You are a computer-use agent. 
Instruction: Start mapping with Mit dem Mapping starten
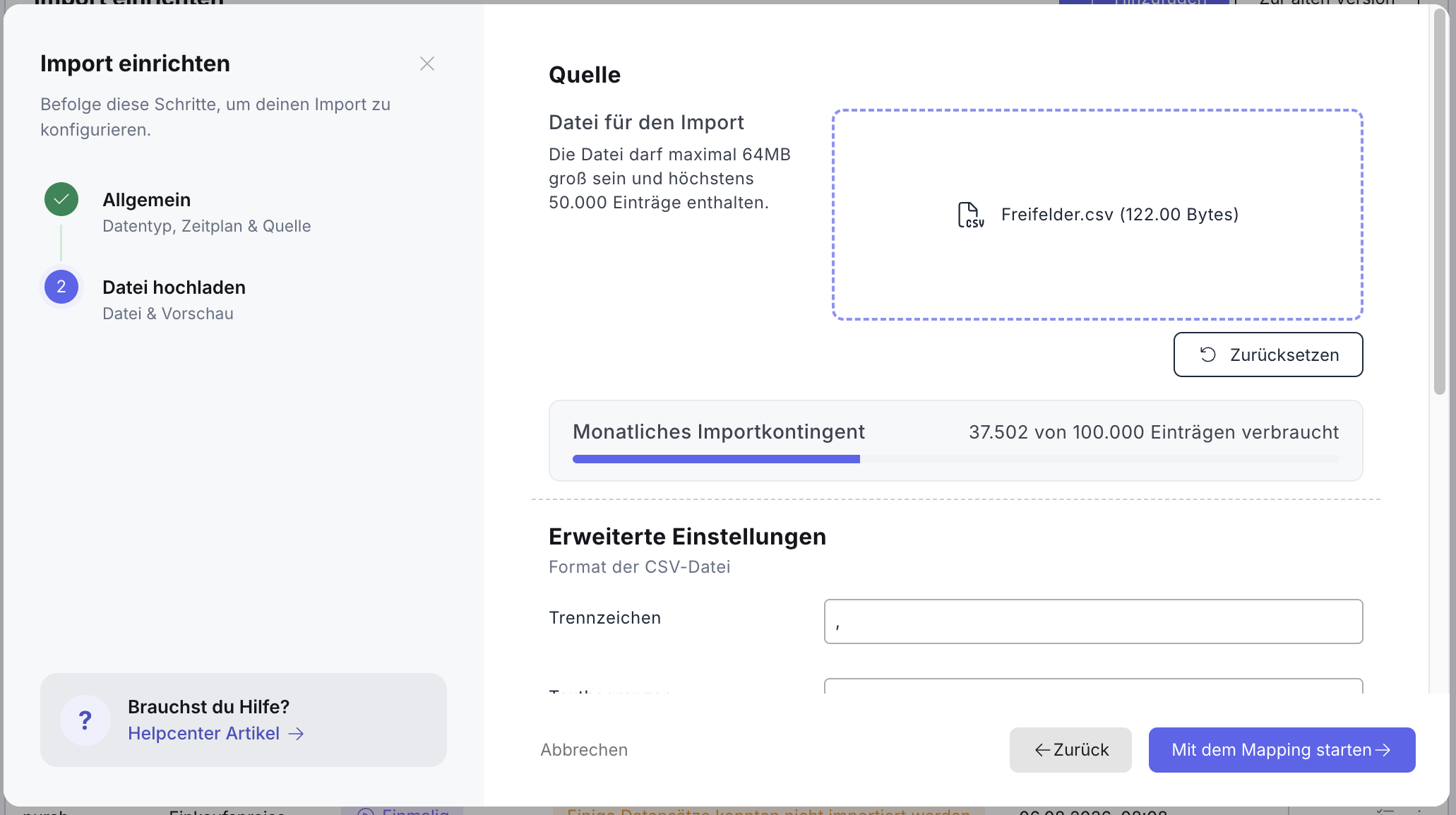1282,750
